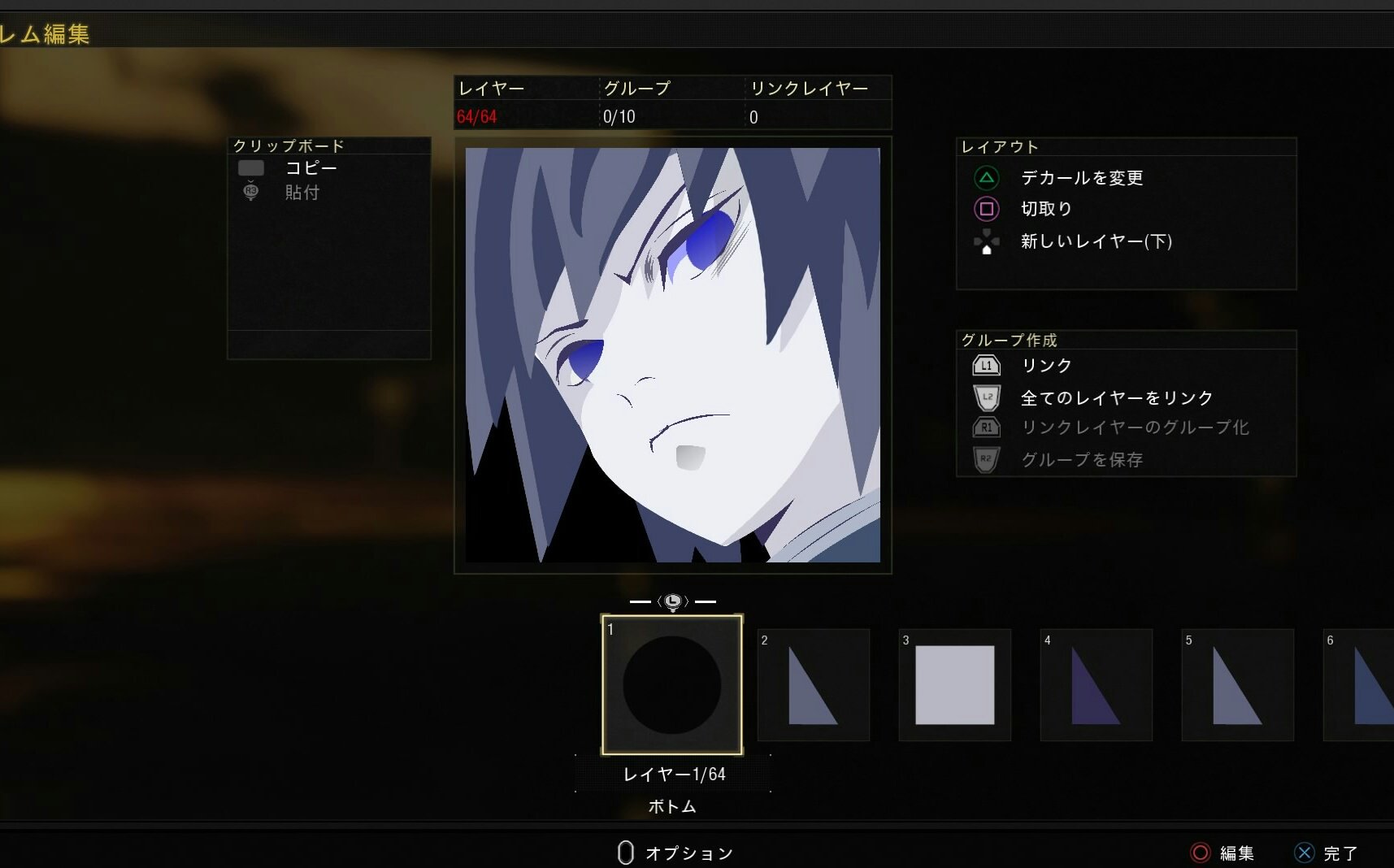Click the L2 icon for 全てのレイヤーをリンク
The width and height of the screenshot is (1394, 868).
(987, 397)
